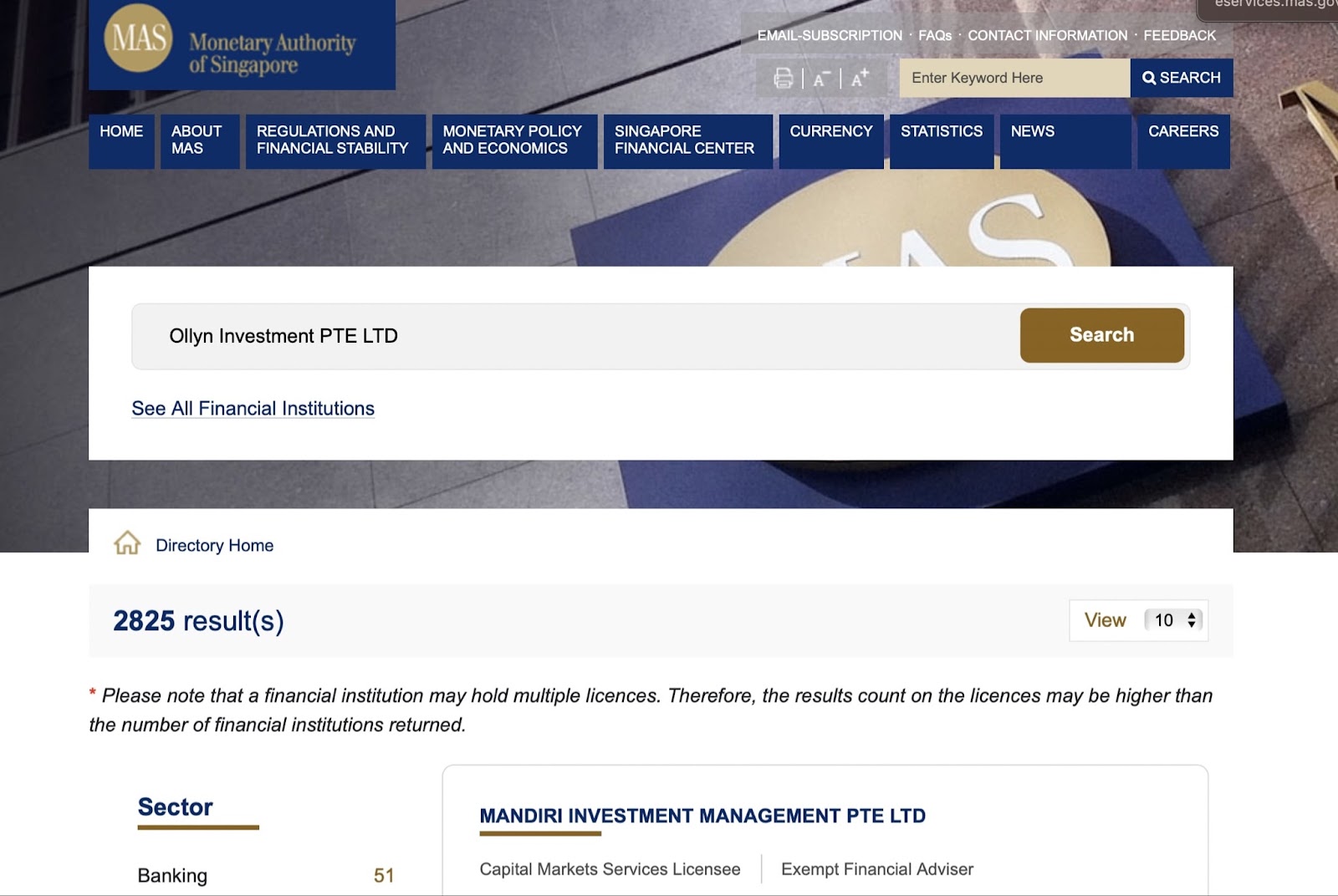This screenshot has height=896, width=1338.
Task: Open Singapore Financial Center menu
Action: tap(687, 141)
